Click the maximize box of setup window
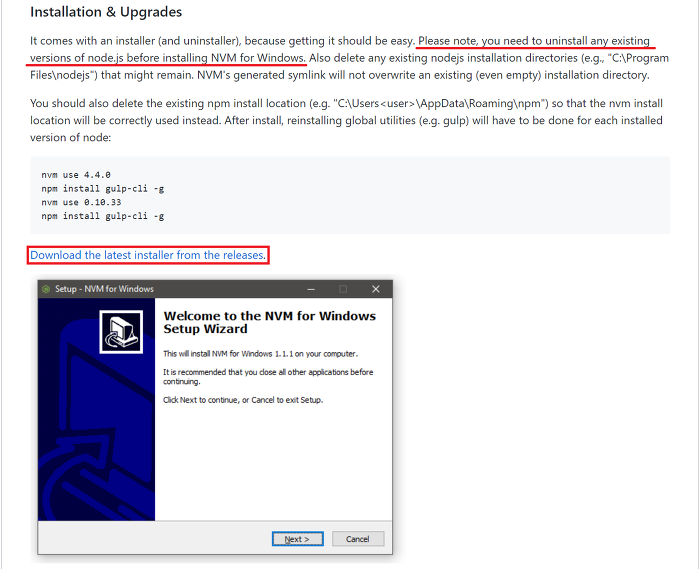This screenshot has width=700, height=569. coord(343,289)
